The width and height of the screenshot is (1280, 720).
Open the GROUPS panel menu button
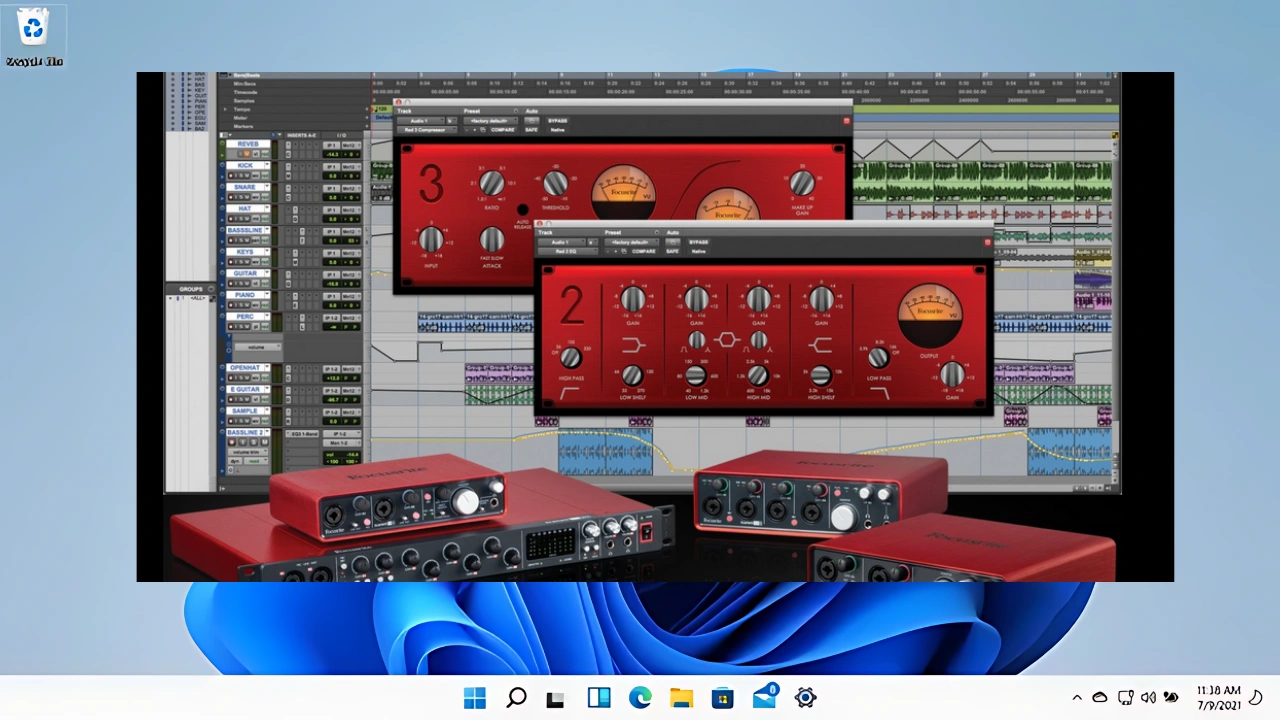pyautogui.click(x=211, y=289)
